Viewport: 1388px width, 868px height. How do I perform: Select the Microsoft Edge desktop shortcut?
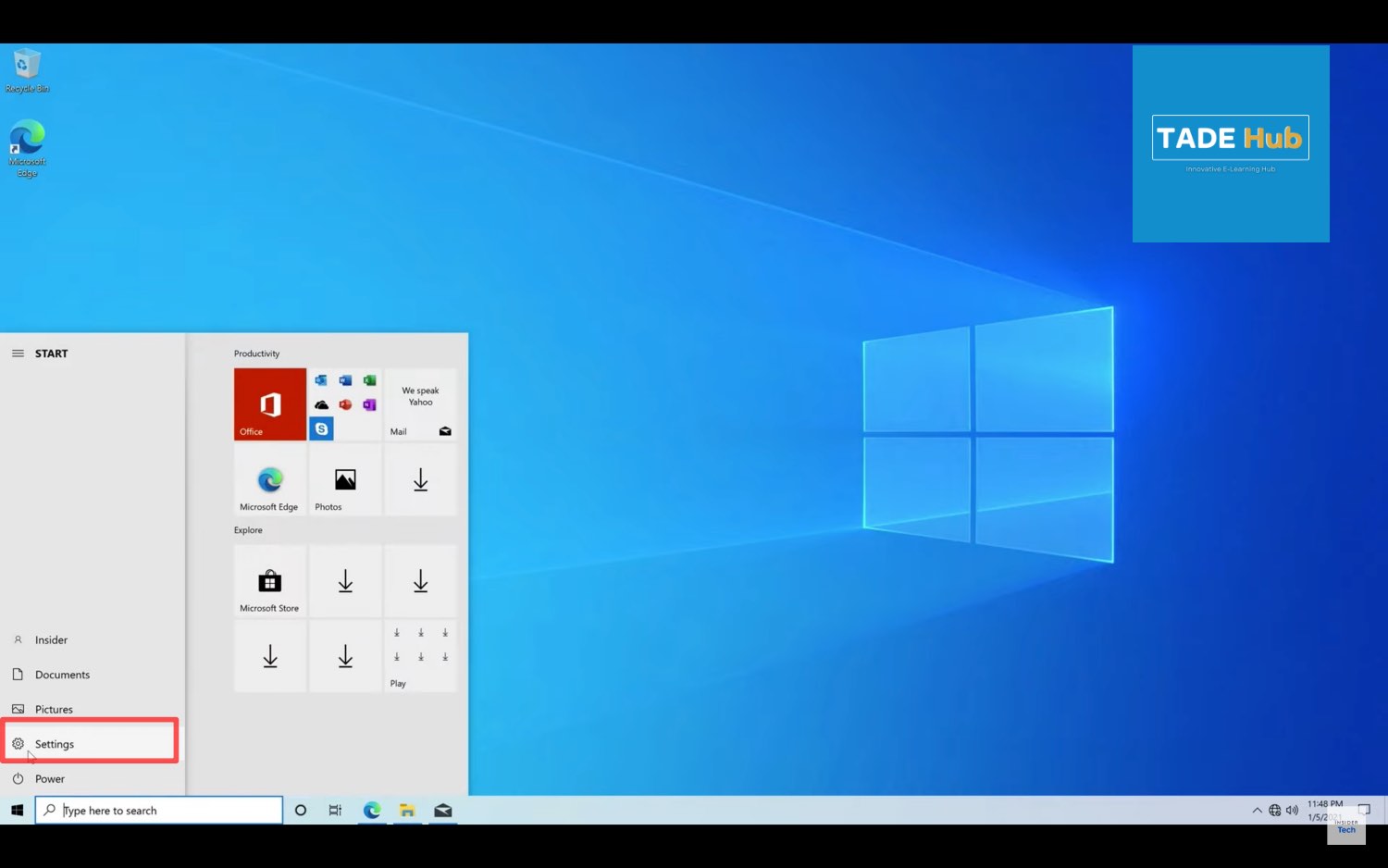(27, 148)
